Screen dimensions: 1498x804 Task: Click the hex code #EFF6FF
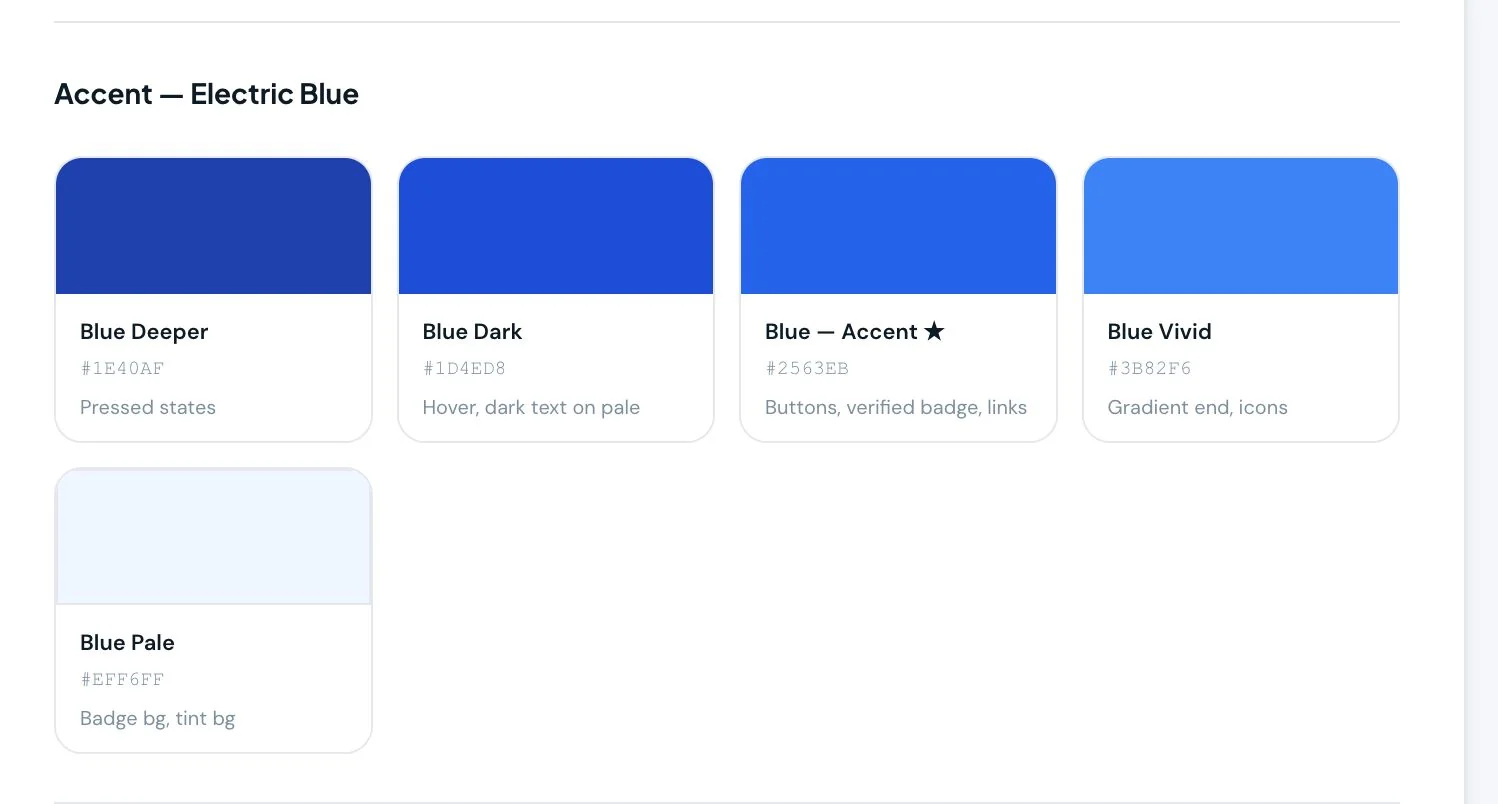point(122,680)
